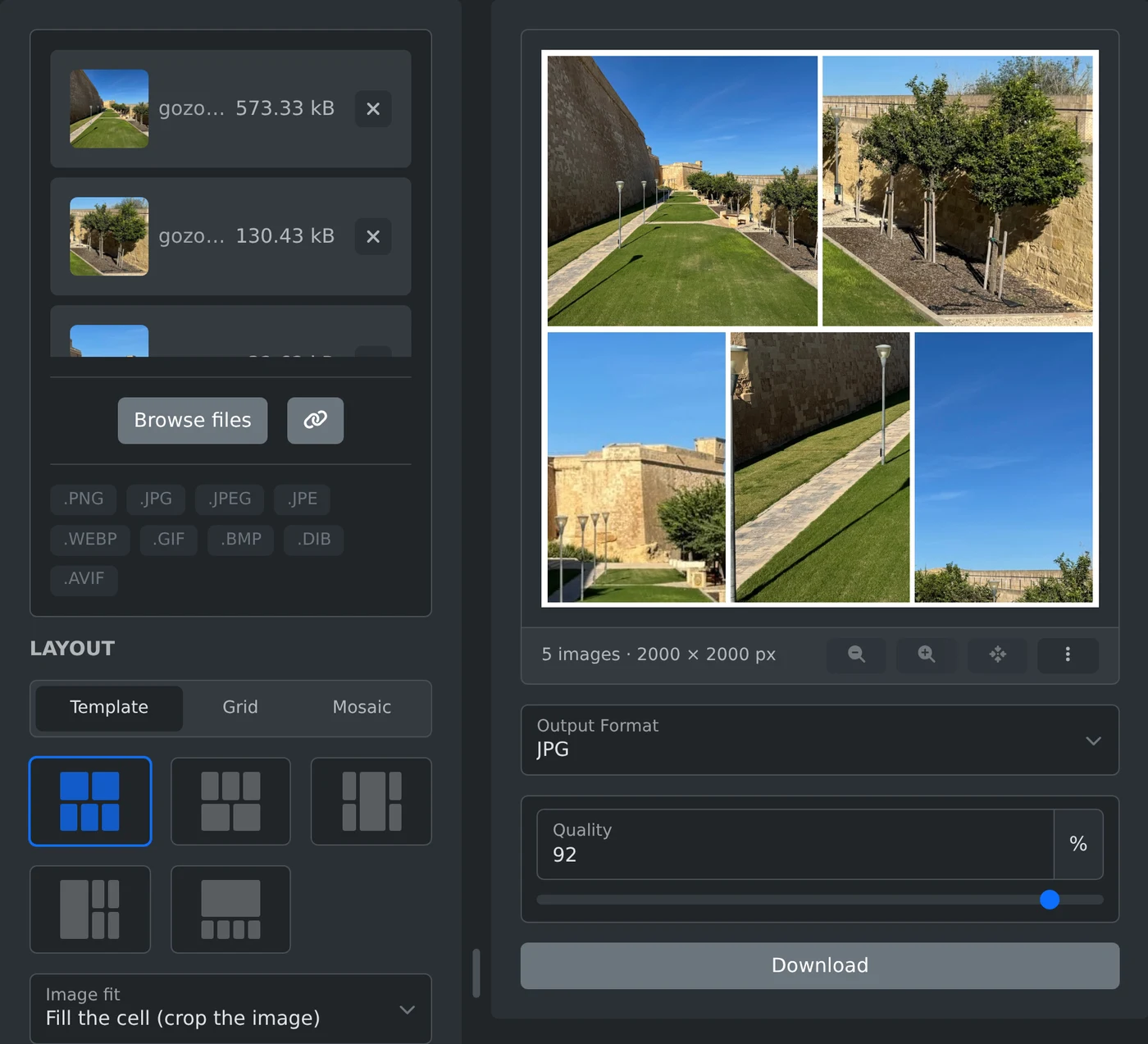Switch to the Mosaic layout tab
Viewport: 1148px width, 1044px height.
pyautogui.click(x=362, y=708)
